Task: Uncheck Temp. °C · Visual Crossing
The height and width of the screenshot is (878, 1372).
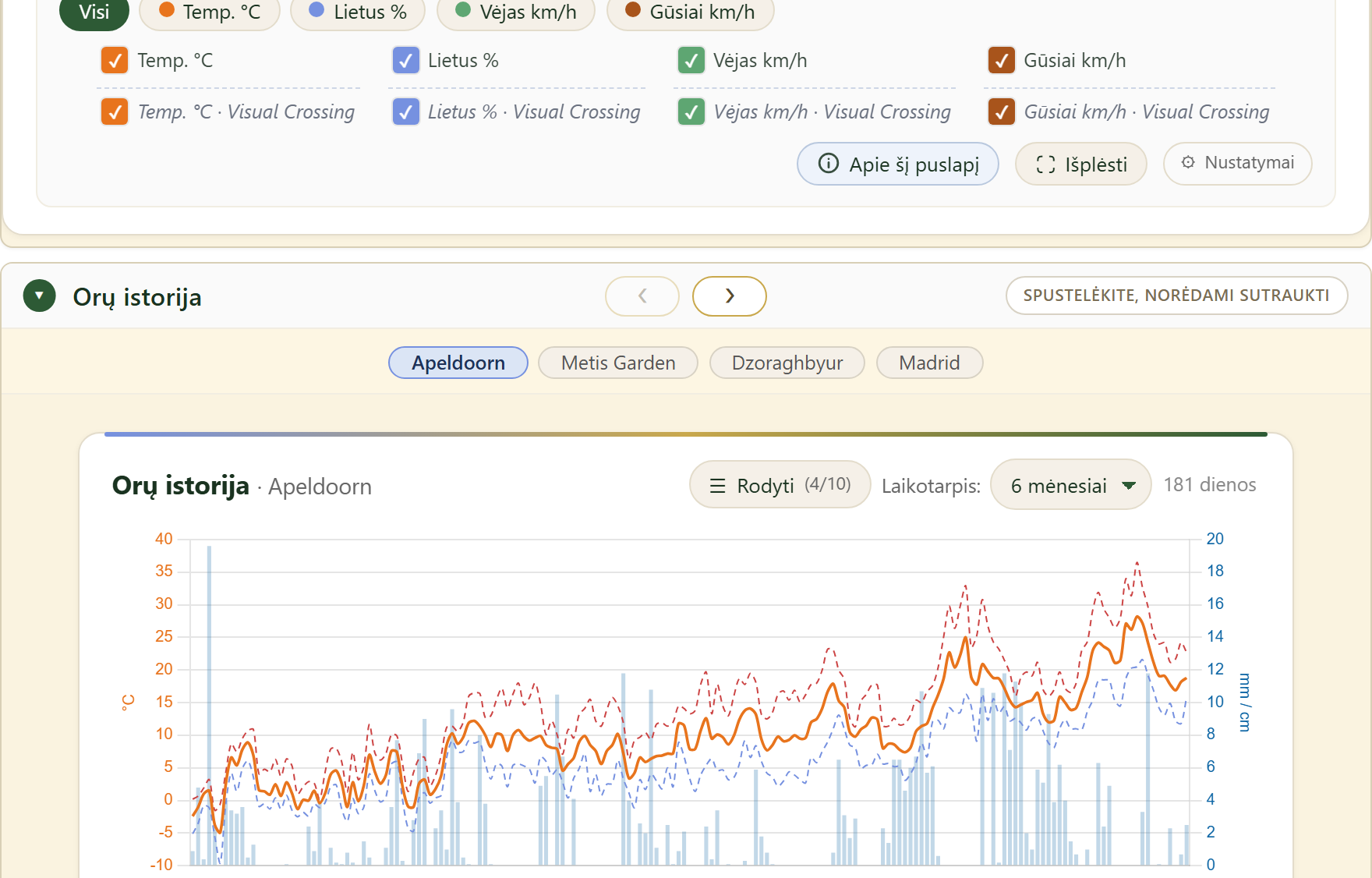Action: click(x=115, y=112)
